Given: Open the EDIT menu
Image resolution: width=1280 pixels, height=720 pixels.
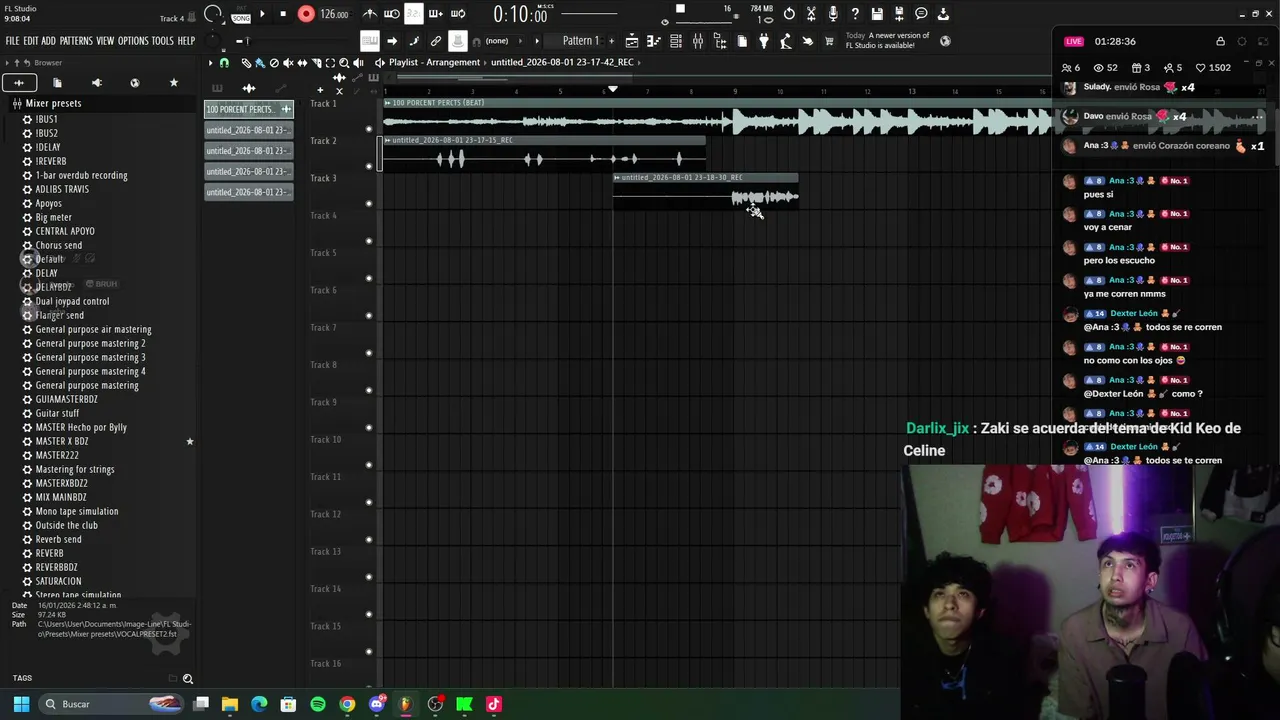Looking at the screenshot, I should pyautogui.click(x=31, y=41).
